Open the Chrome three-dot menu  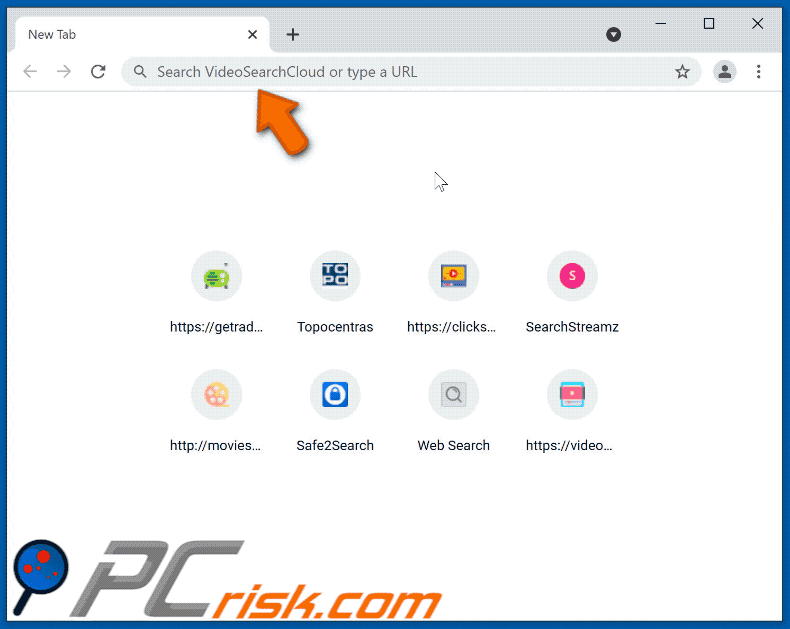tap(758, 72)
